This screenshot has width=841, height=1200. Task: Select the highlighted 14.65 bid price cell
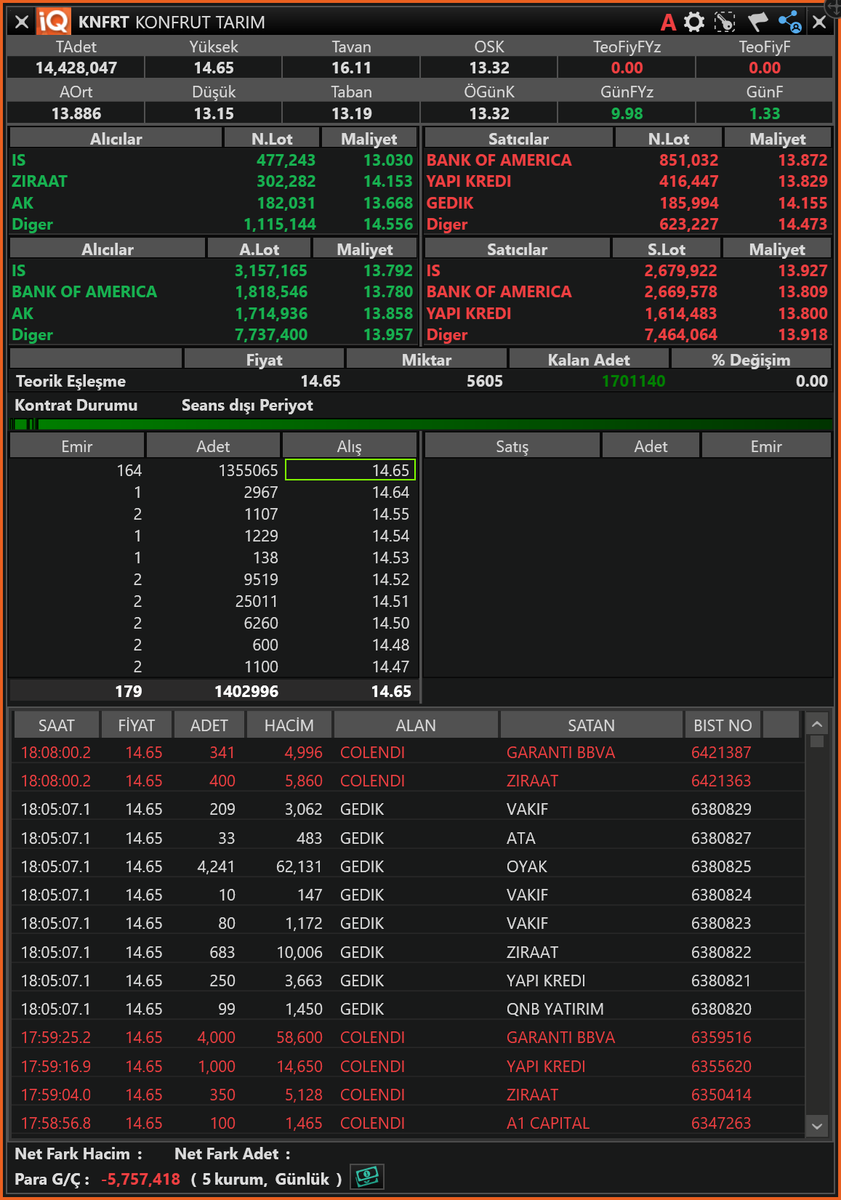tap(350, 470)
